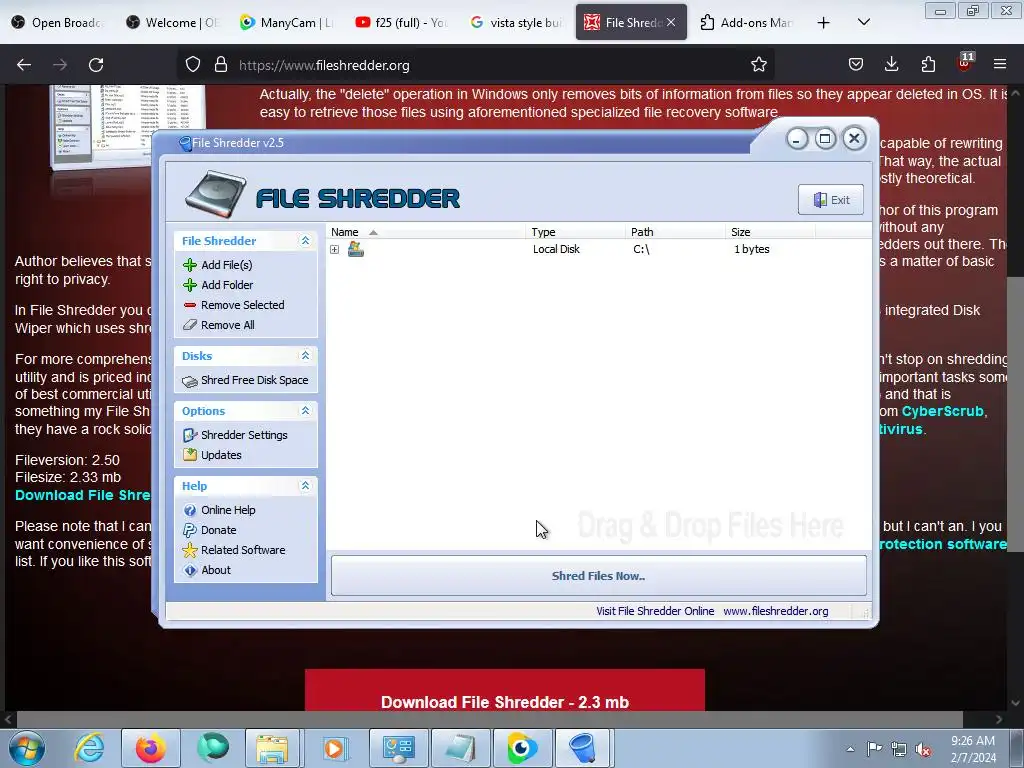Open Windows Explorer folder in taskbar
The width and height of the screenshot is (1024, 768).
pyautogui.click(x=272, y=748)
